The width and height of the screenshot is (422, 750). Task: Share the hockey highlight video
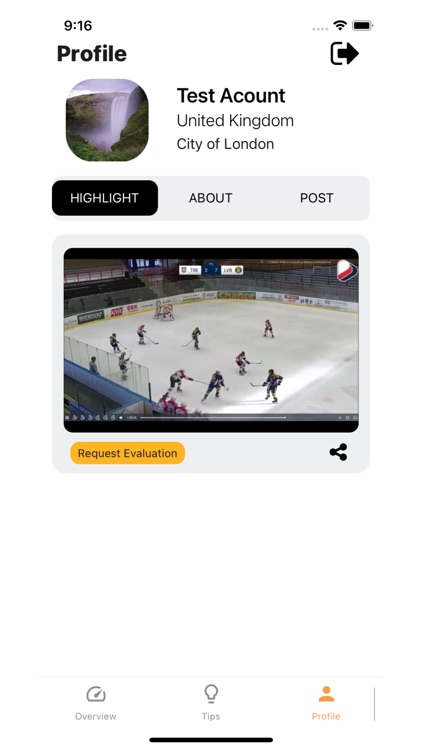tap(338, 452)
